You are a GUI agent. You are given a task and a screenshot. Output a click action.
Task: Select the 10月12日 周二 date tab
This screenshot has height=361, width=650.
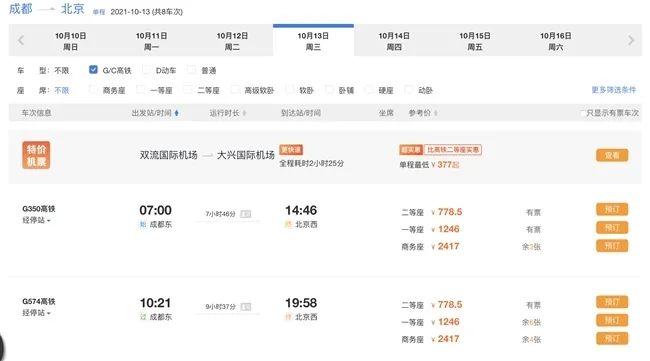click(x=232, y=41)
